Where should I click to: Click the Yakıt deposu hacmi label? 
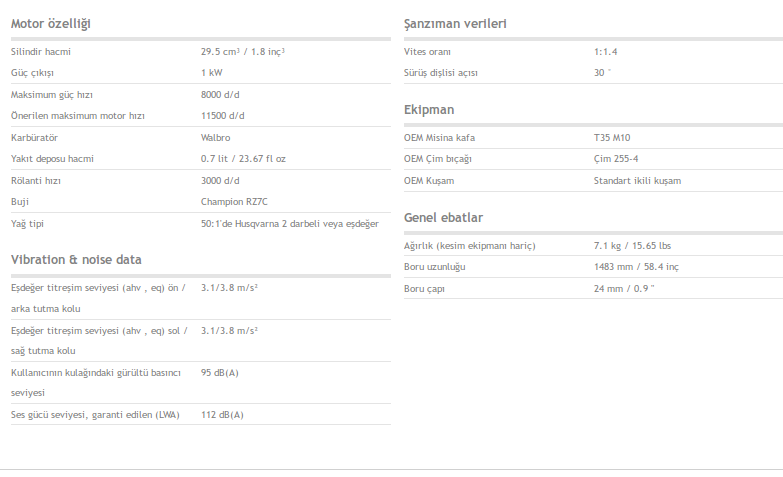click(x=52, y=158)
